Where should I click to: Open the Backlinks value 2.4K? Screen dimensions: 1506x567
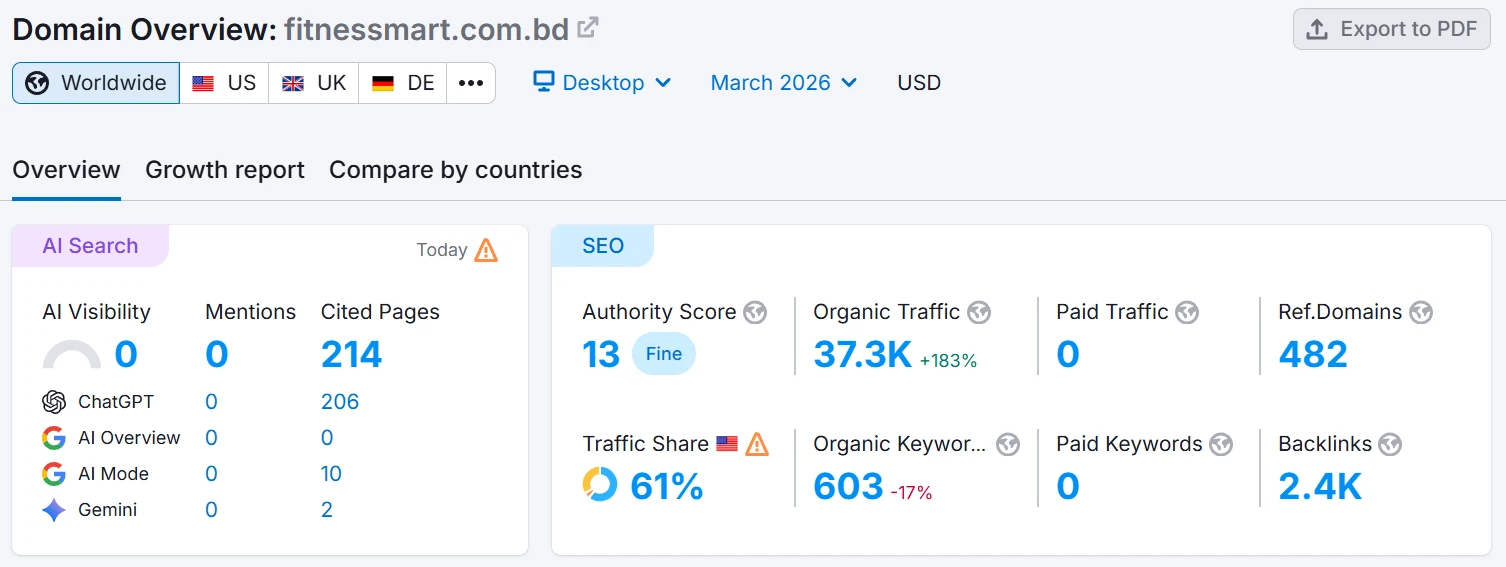point(1320,487)
